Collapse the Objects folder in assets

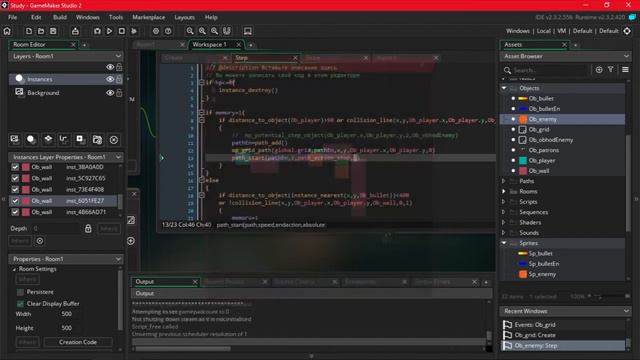504,88
